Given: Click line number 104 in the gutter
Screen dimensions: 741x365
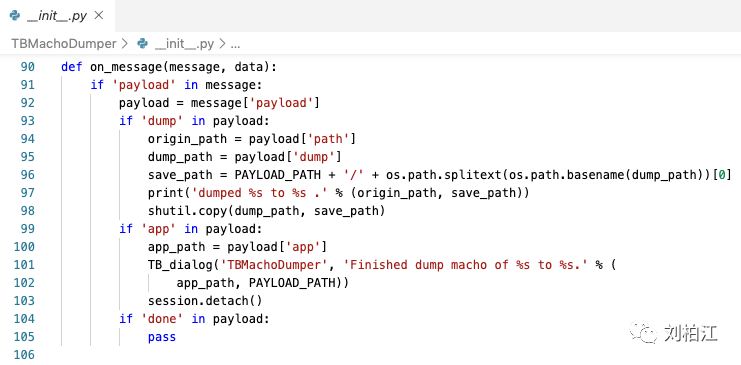Looking at the screenshot, I should (24, 319).
